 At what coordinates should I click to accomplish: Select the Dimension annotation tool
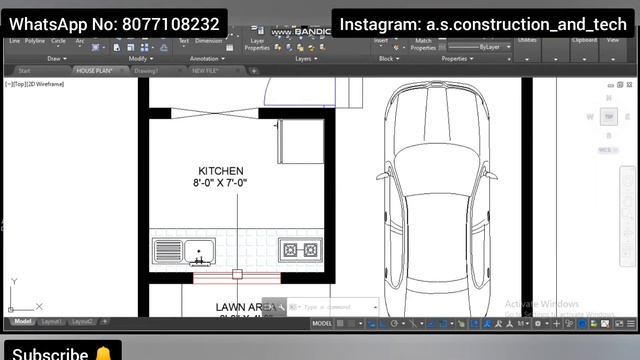click(x=208, y=41)
